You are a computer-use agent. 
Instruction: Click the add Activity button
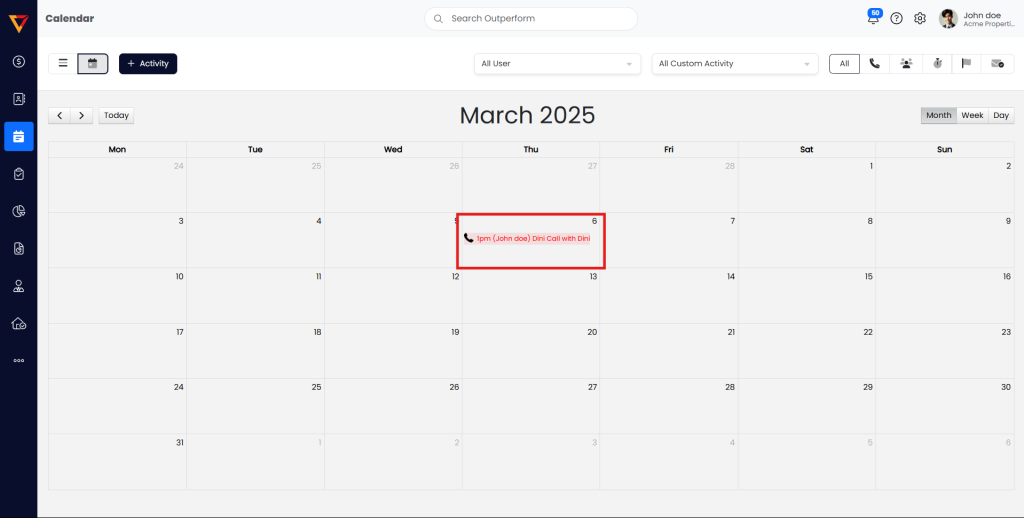click(x=148, y=63)
